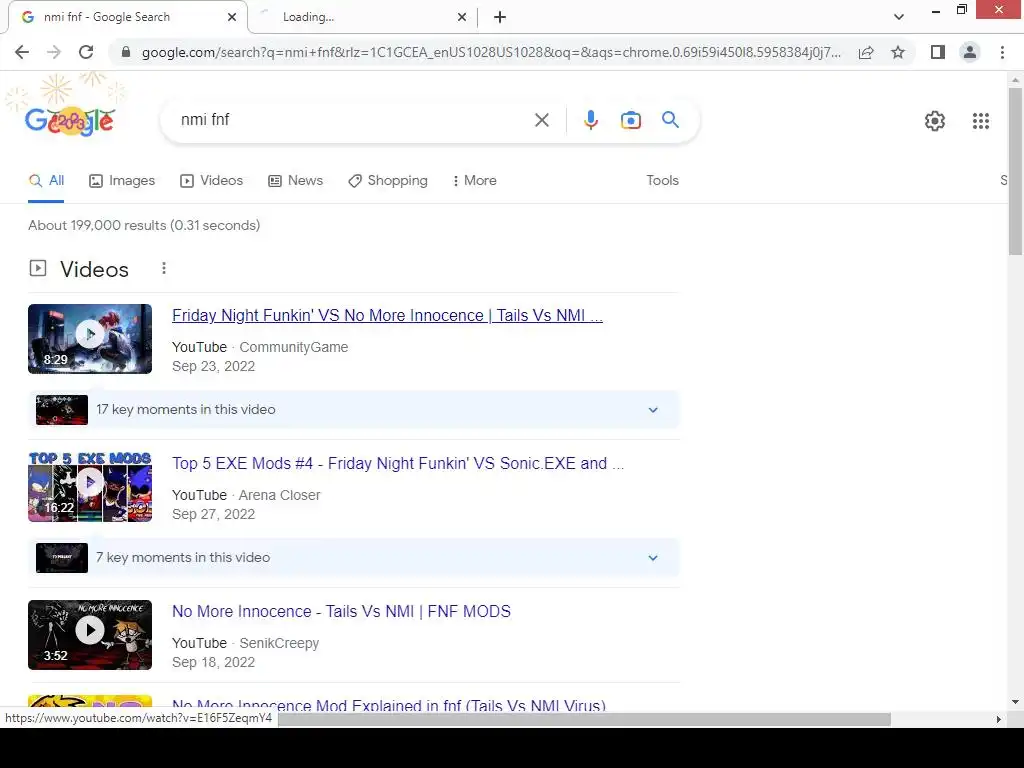Click the horizontal scrollbar thumb
The width and height of the screenshot is (1024, 768).
(x=584, y=719)
